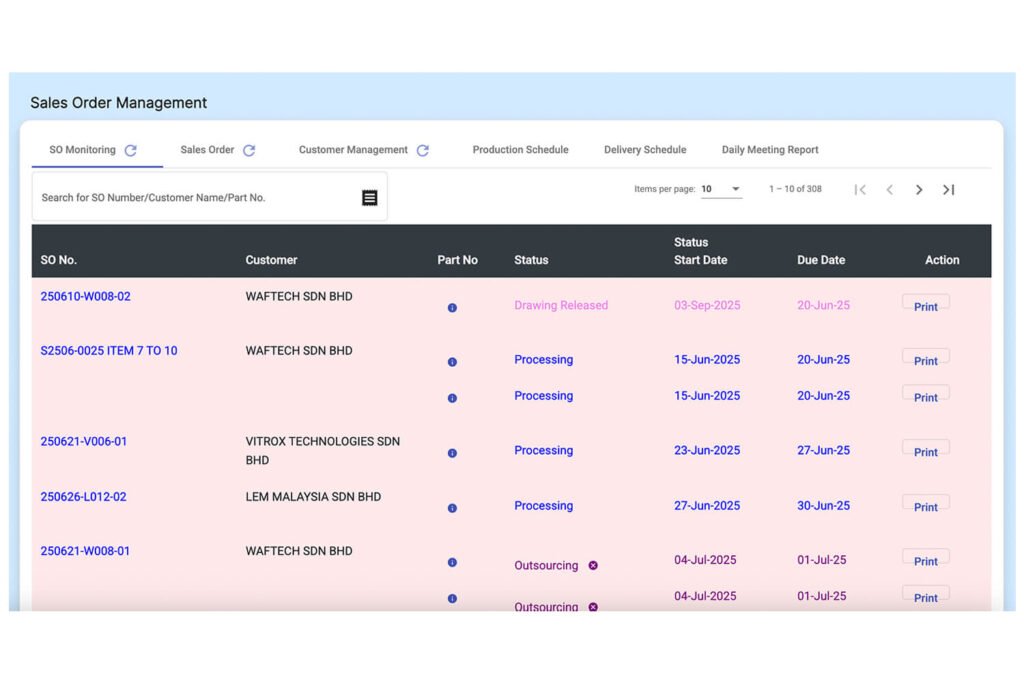Open sales order 250621-V006-01 link
This screenshot has height=683, width=1024.
point(84,442)
